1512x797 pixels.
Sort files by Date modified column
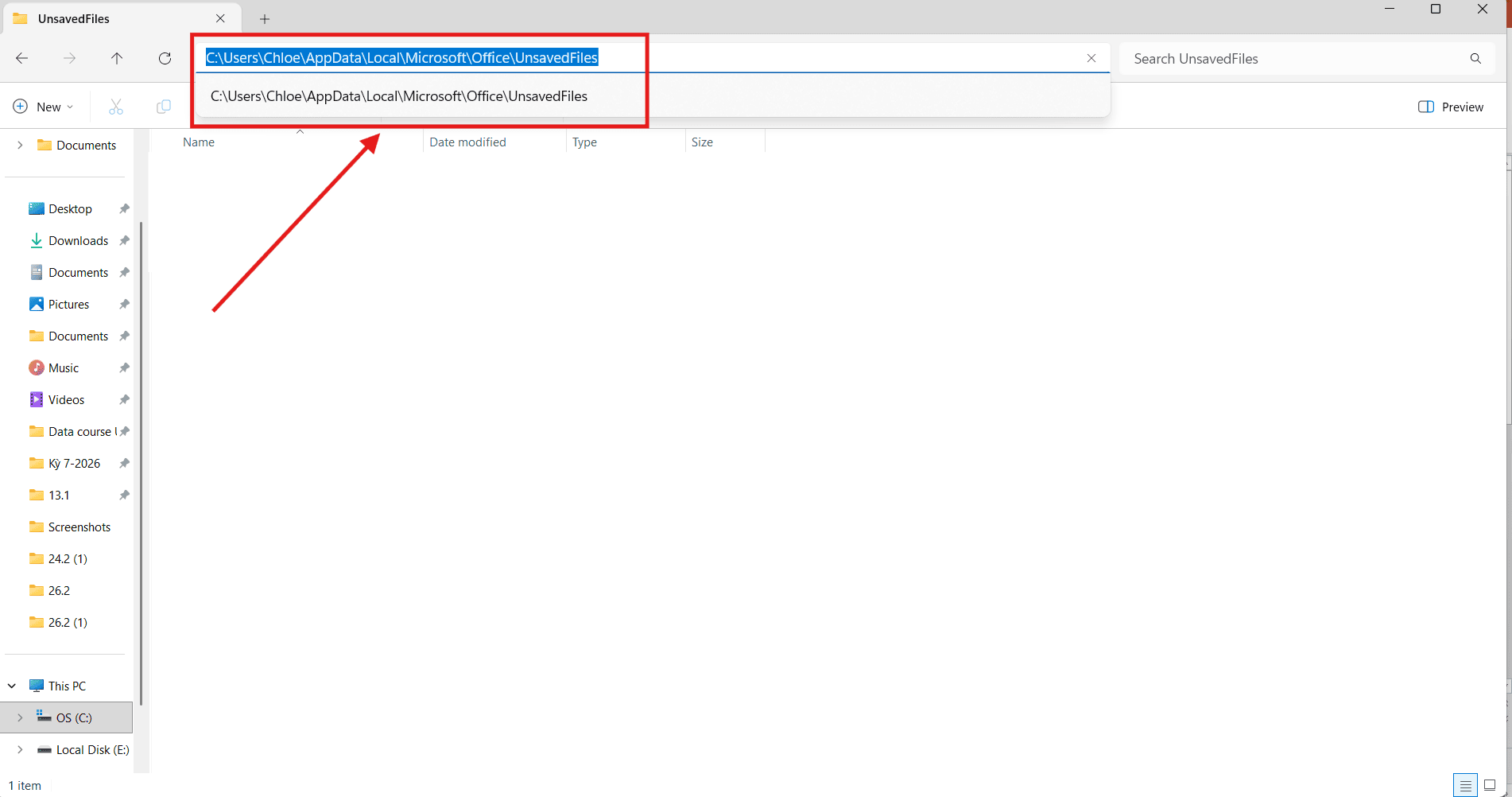[x=467, y=142]
